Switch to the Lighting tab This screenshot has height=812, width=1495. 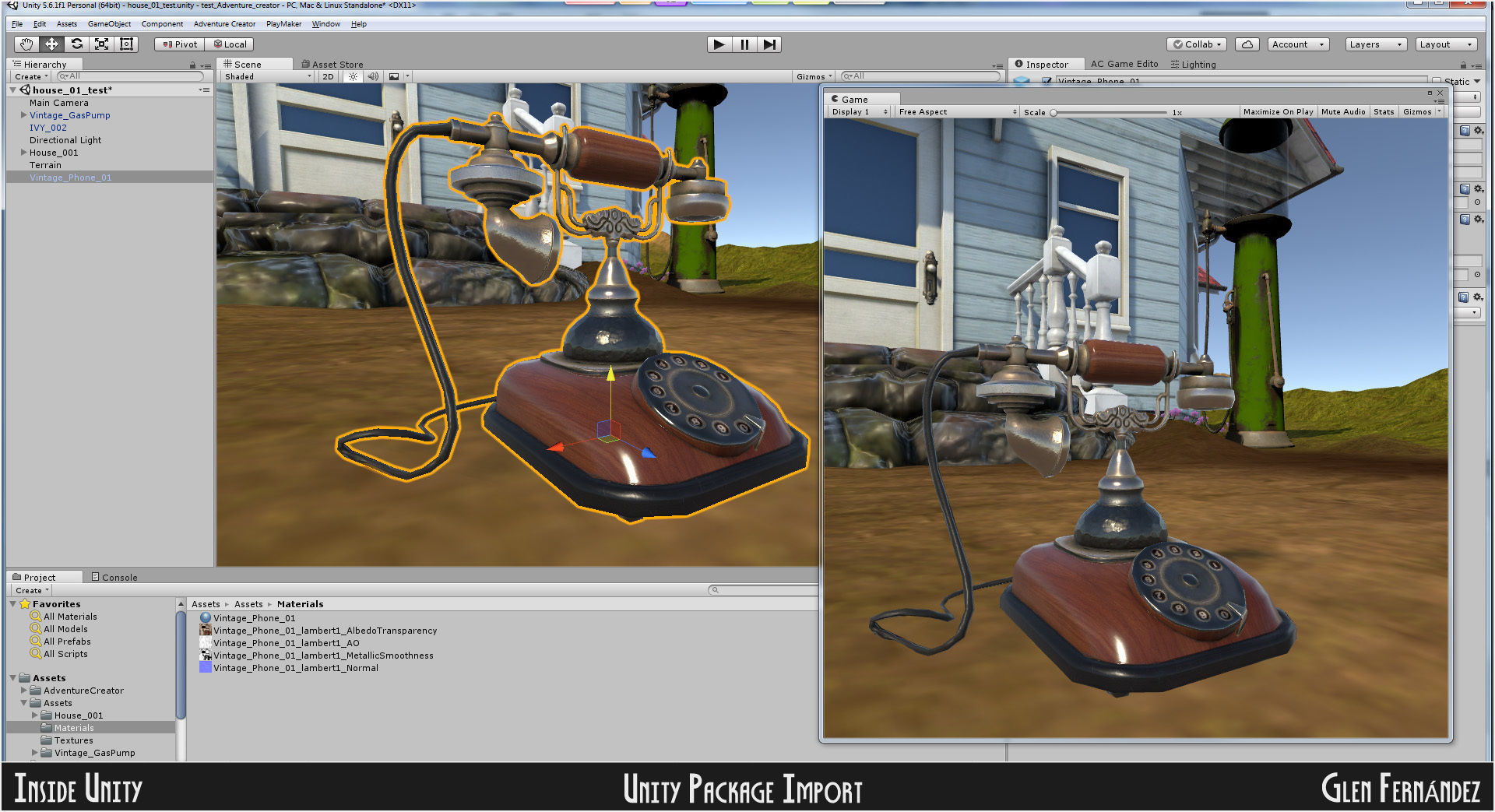tap(1193, 65)
